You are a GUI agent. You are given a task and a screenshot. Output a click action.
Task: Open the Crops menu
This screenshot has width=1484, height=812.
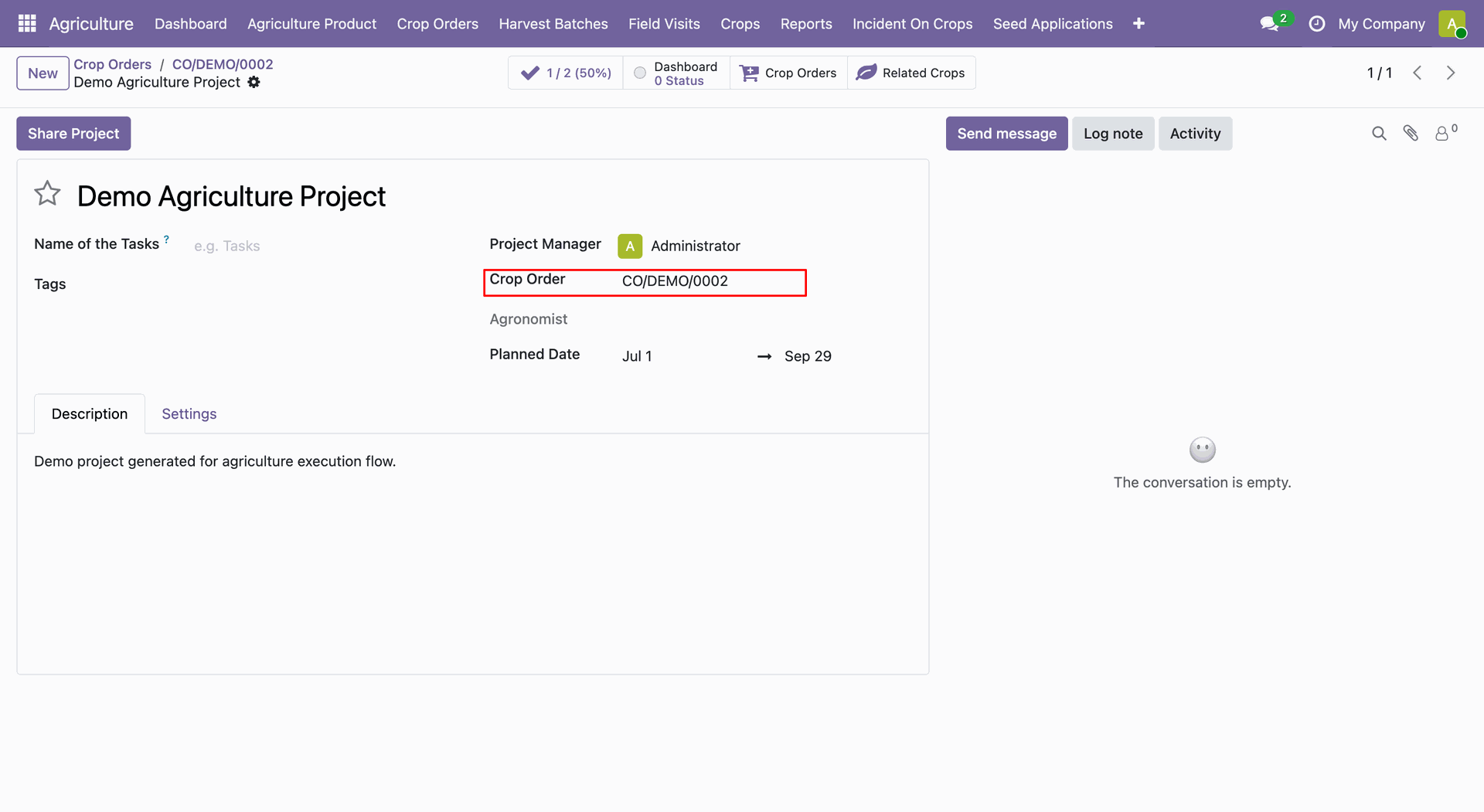click(740, 24)
